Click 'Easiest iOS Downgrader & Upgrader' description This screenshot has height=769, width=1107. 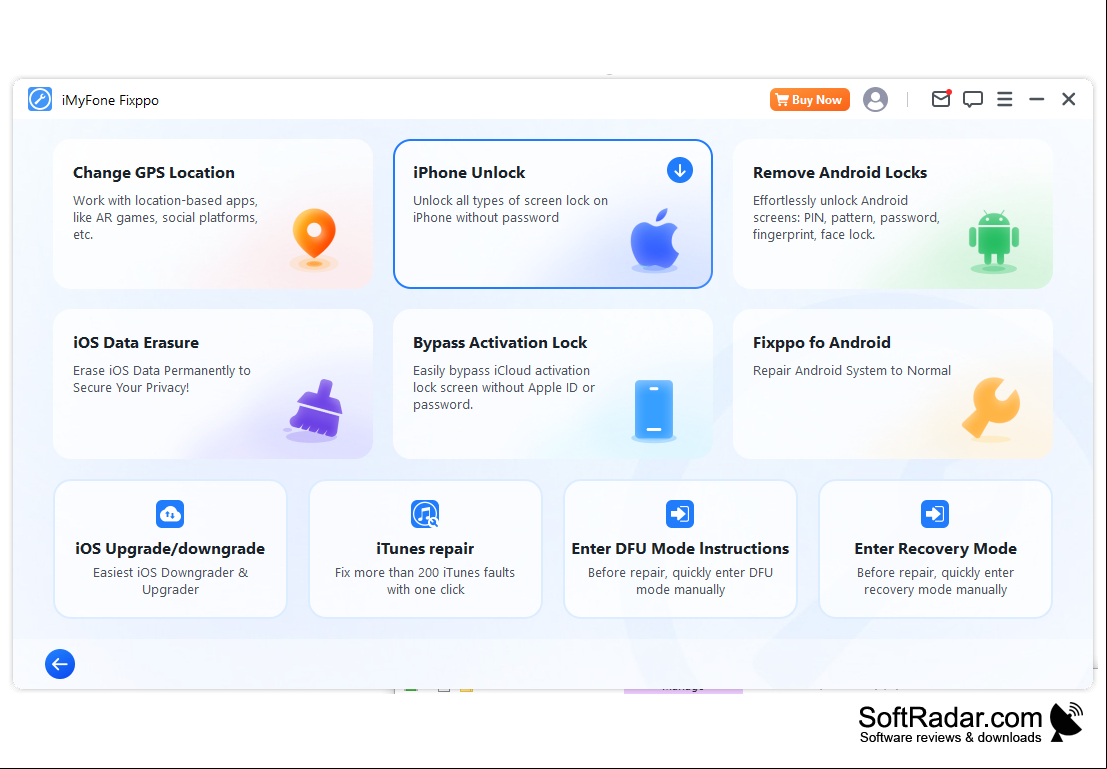[170, 581]
